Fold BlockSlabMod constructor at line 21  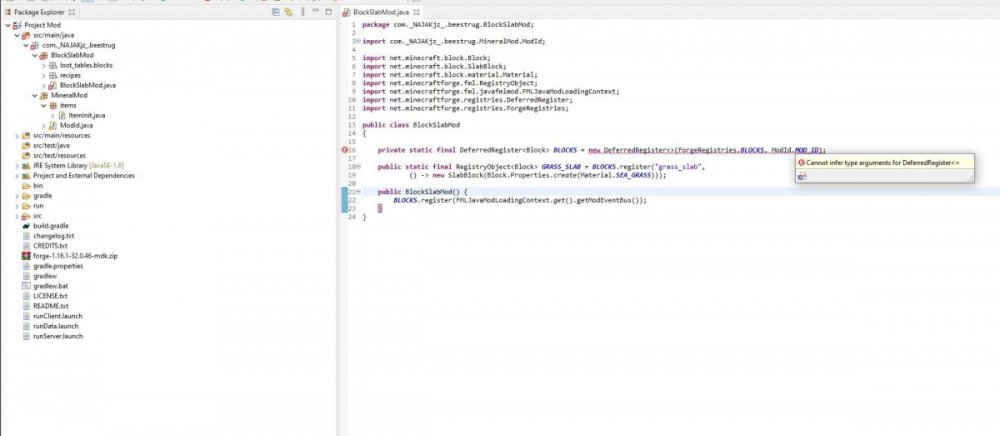click(x=358, y=191)
